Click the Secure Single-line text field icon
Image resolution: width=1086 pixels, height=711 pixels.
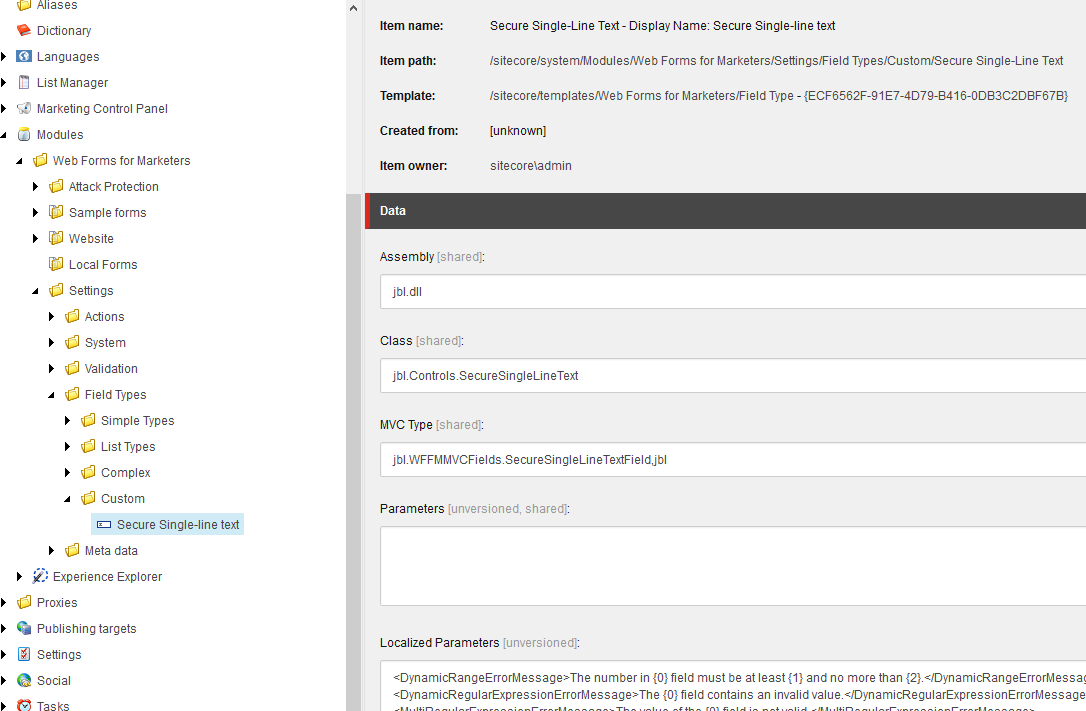click(104, 525)
